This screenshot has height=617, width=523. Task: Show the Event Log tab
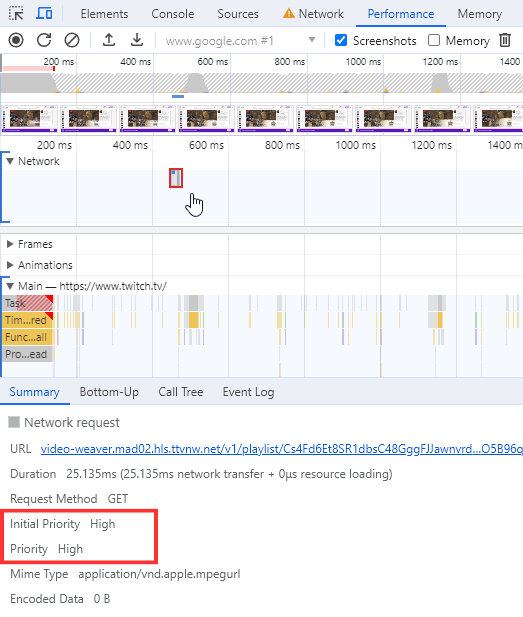248,392
